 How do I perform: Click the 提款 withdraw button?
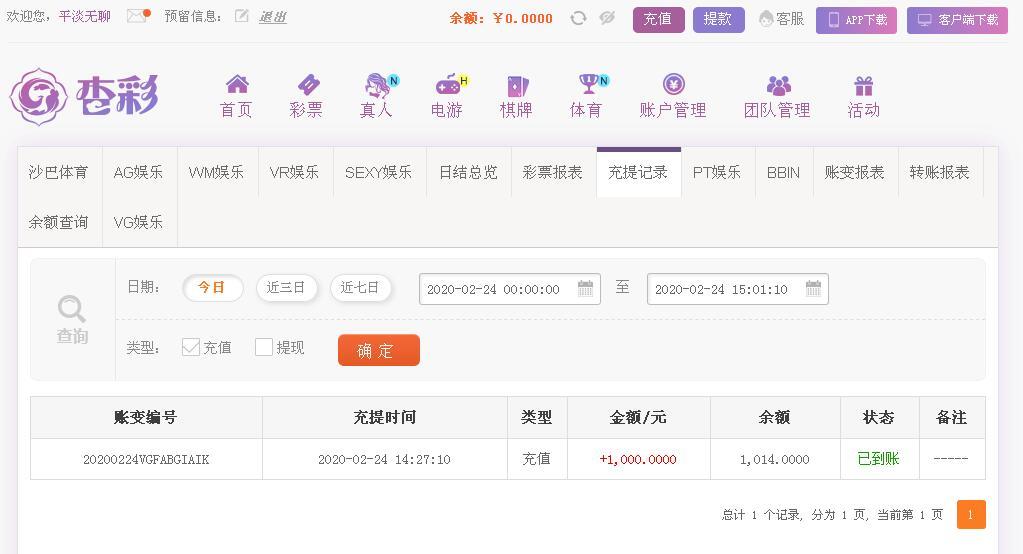tap(718, 20)
